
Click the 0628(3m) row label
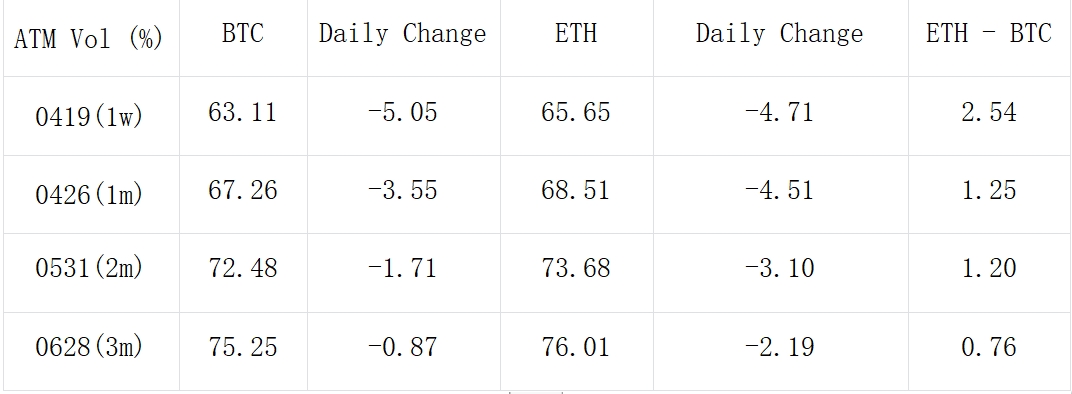point(91,352)
